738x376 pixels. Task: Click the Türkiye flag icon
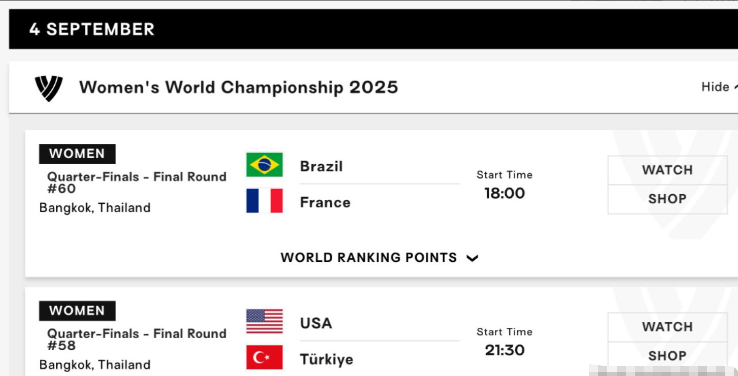pos(265,357)
